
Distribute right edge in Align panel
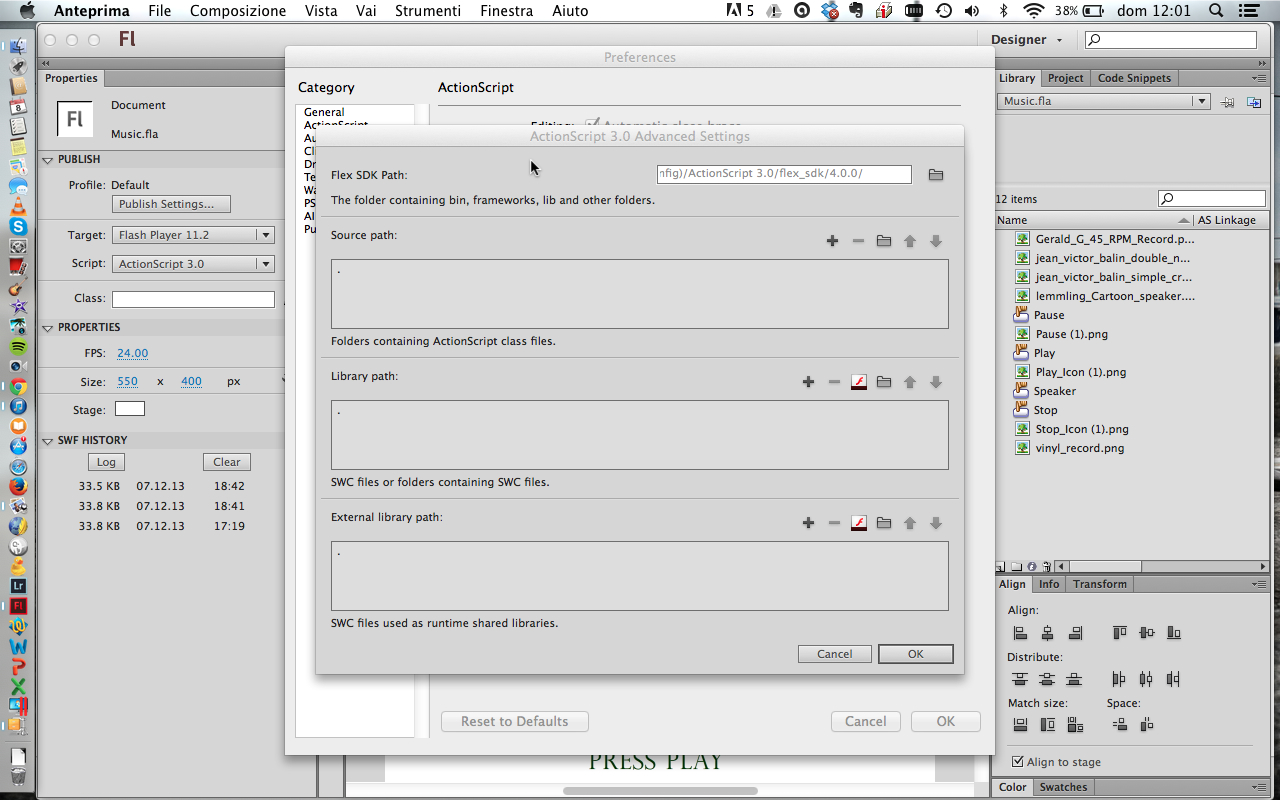click(x=1174, y=679)
